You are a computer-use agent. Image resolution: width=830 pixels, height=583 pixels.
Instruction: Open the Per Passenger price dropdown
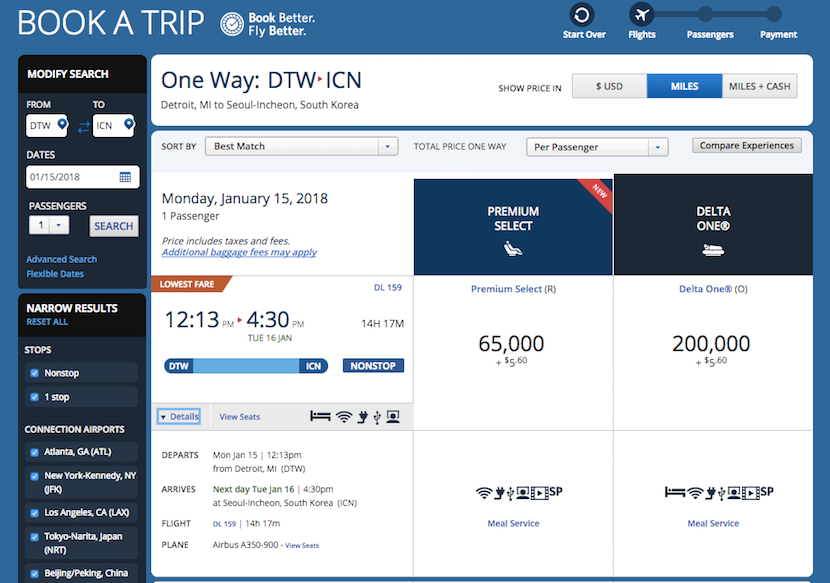598,147
